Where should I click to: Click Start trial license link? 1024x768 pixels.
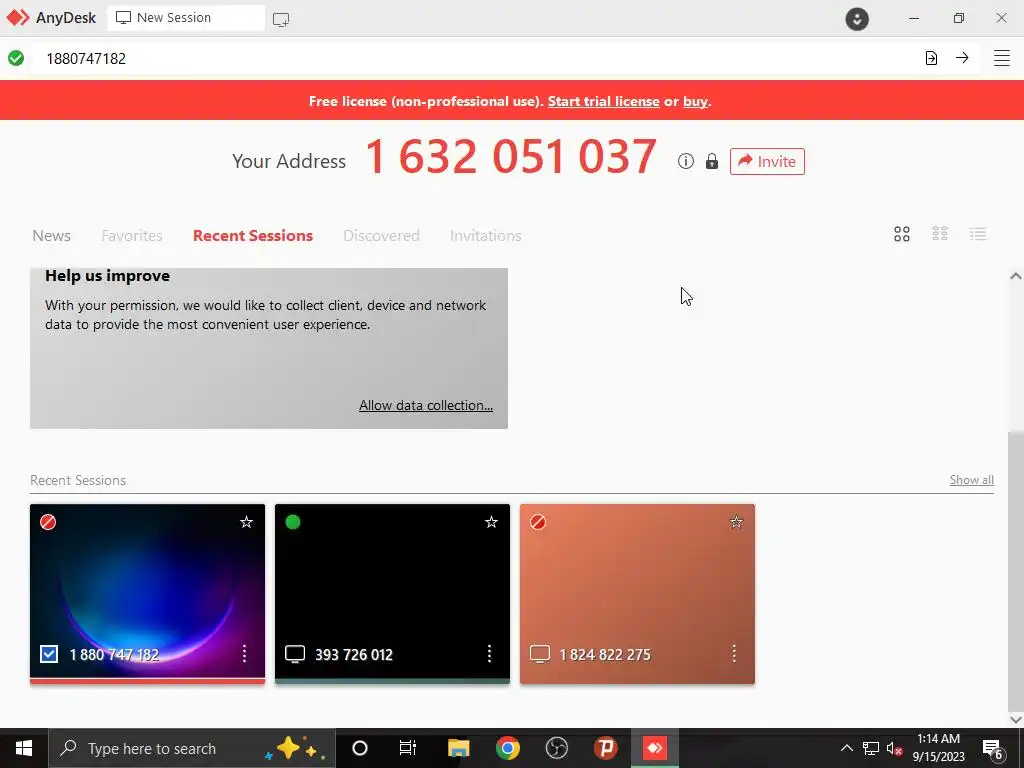coord(603,101)
